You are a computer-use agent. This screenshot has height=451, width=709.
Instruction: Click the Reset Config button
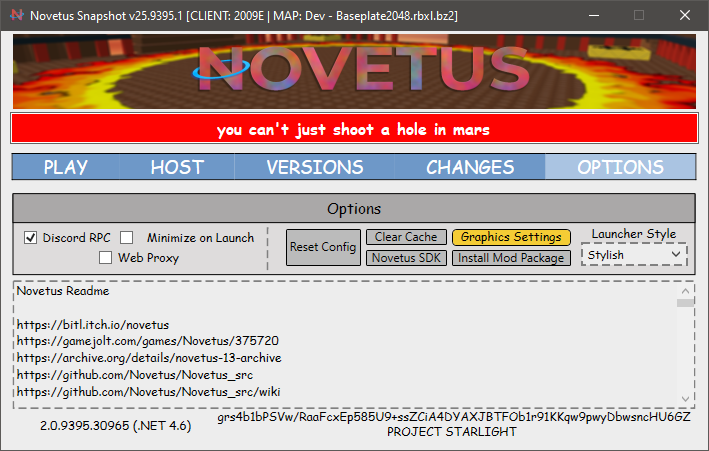point(323,247)
